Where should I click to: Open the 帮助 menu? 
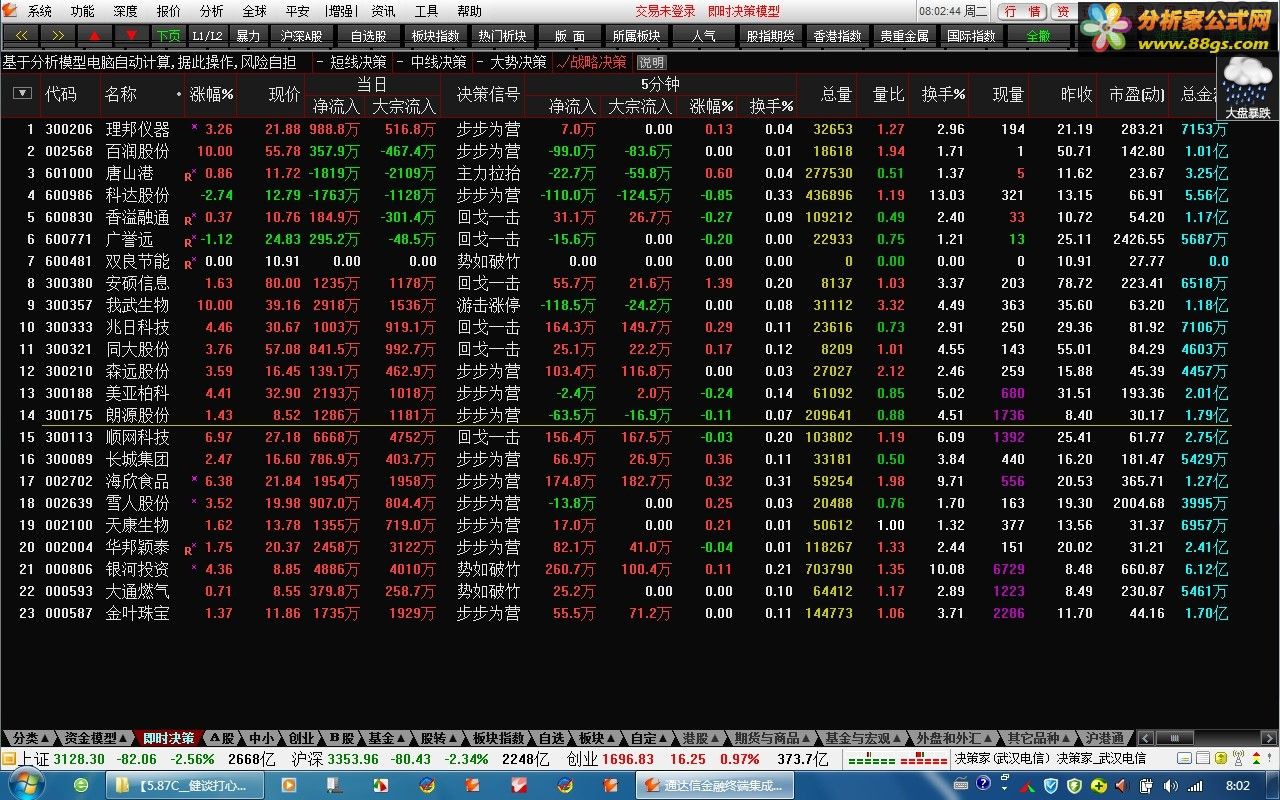click(469, 11)
